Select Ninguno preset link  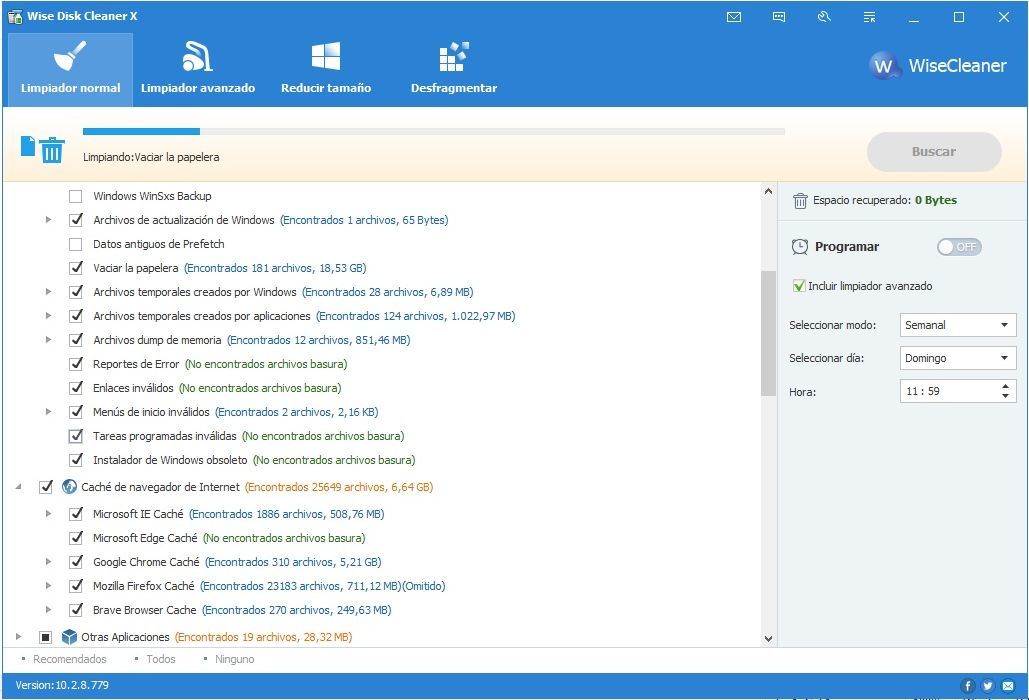click(x=234, y=659)
